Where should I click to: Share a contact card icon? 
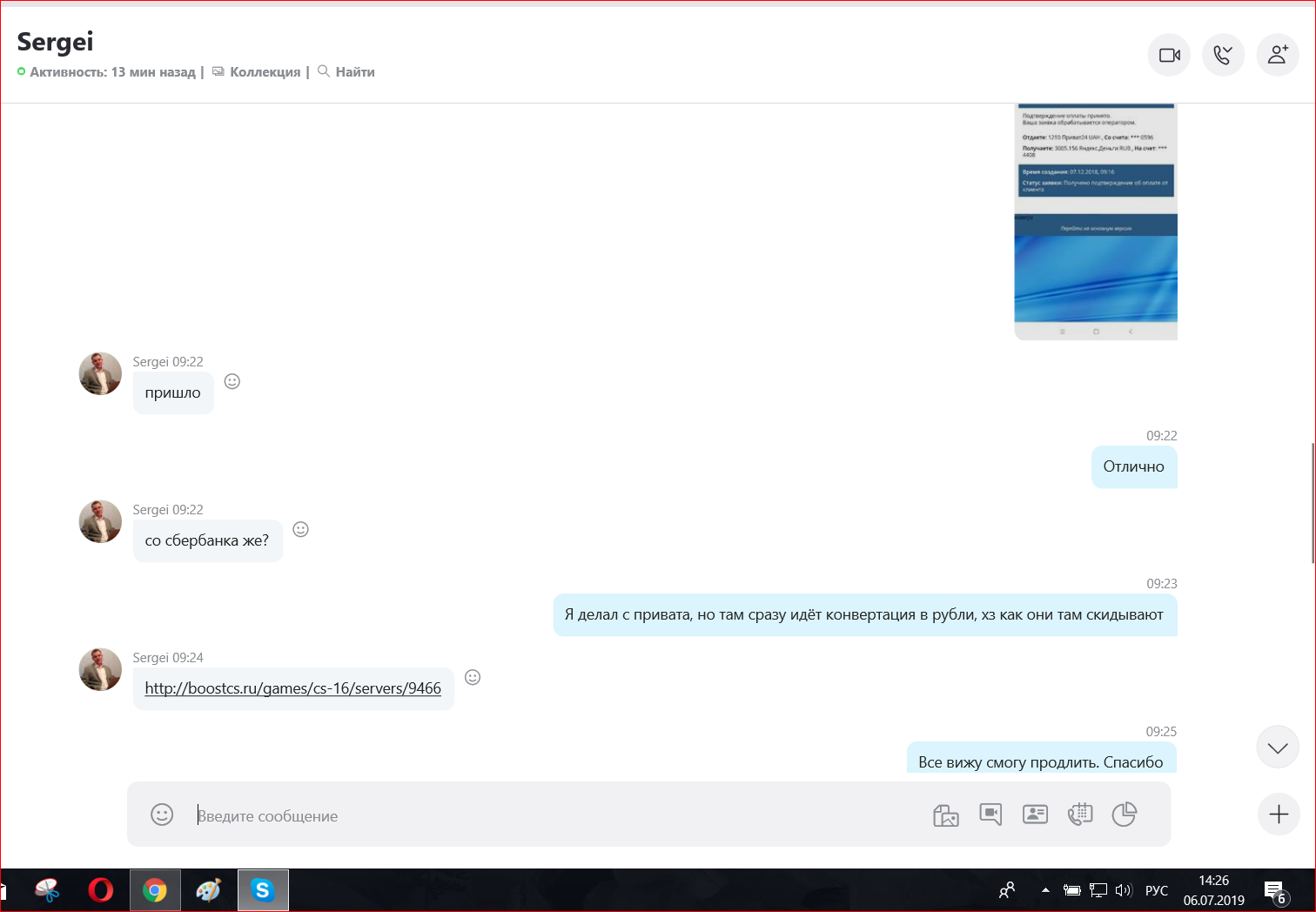pos(1035,815)
